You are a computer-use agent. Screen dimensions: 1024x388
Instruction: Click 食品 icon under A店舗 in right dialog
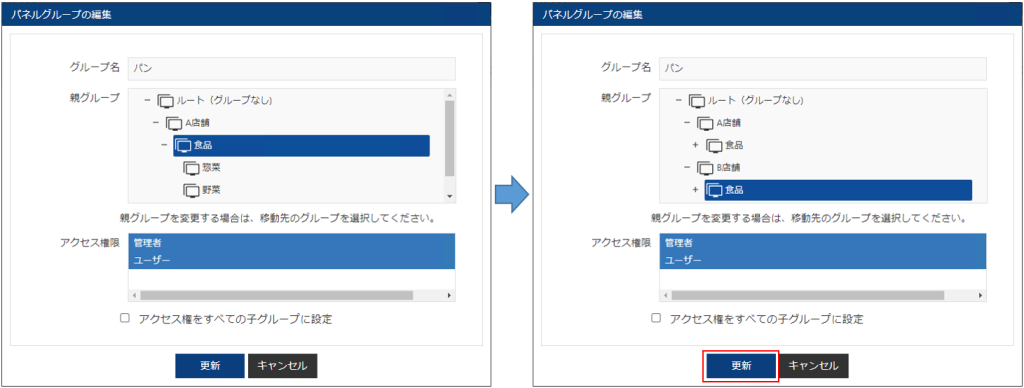(x=715, y=146)
